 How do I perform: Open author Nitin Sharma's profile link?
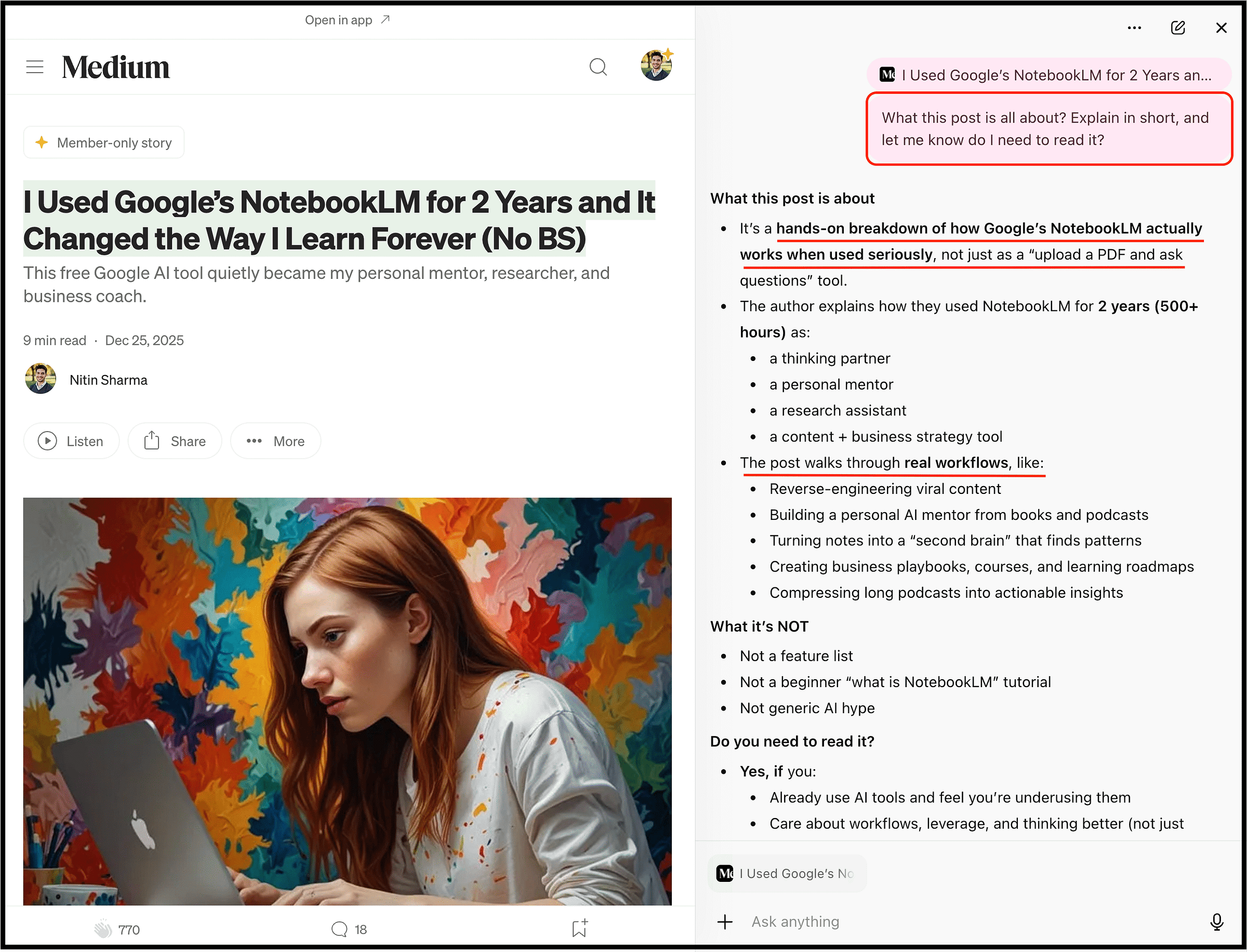click(x=108, y=380)
